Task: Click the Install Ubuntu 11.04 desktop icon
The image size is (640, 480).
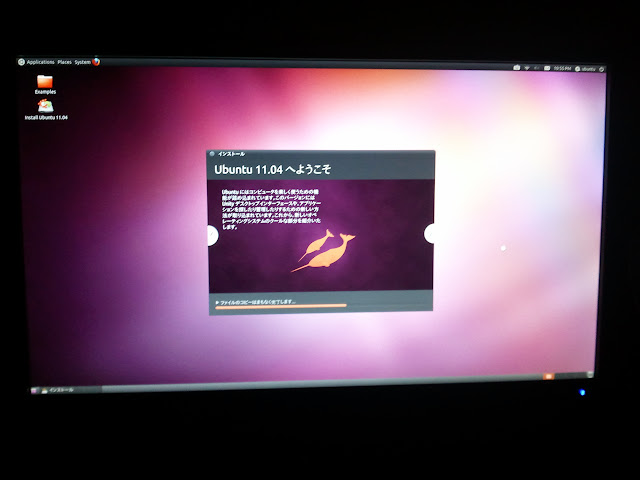Action: (x=46, y=110)
